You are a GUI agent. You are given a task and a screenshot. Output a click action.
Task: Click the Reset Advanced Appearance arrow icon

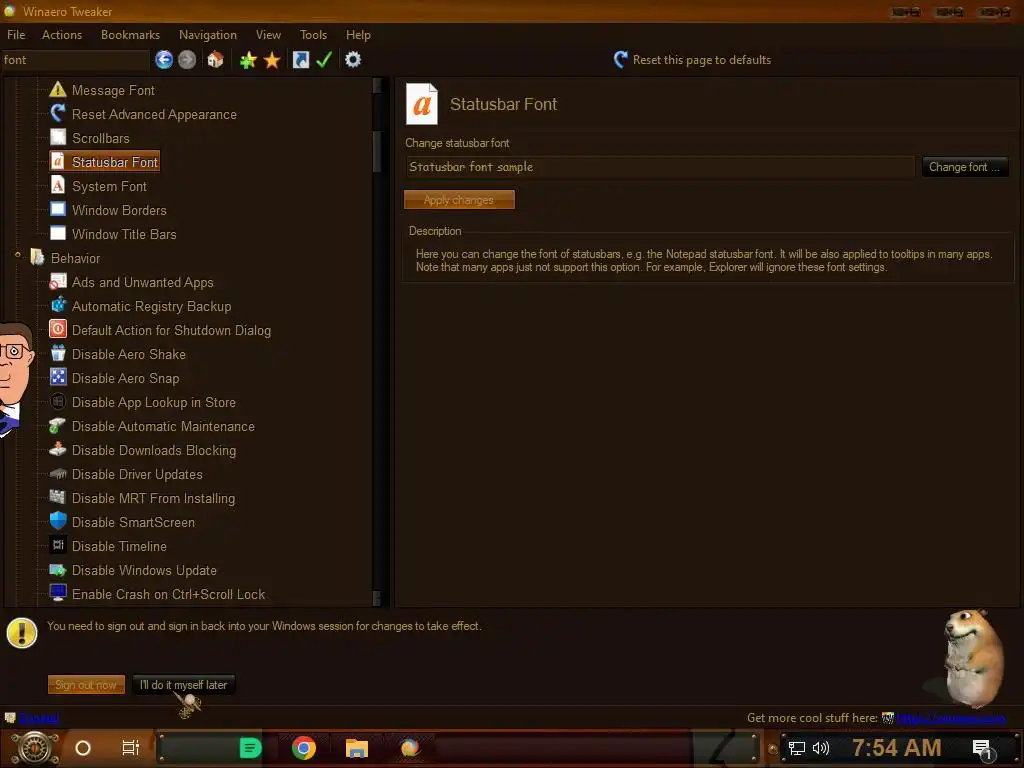tap(58, 114)
